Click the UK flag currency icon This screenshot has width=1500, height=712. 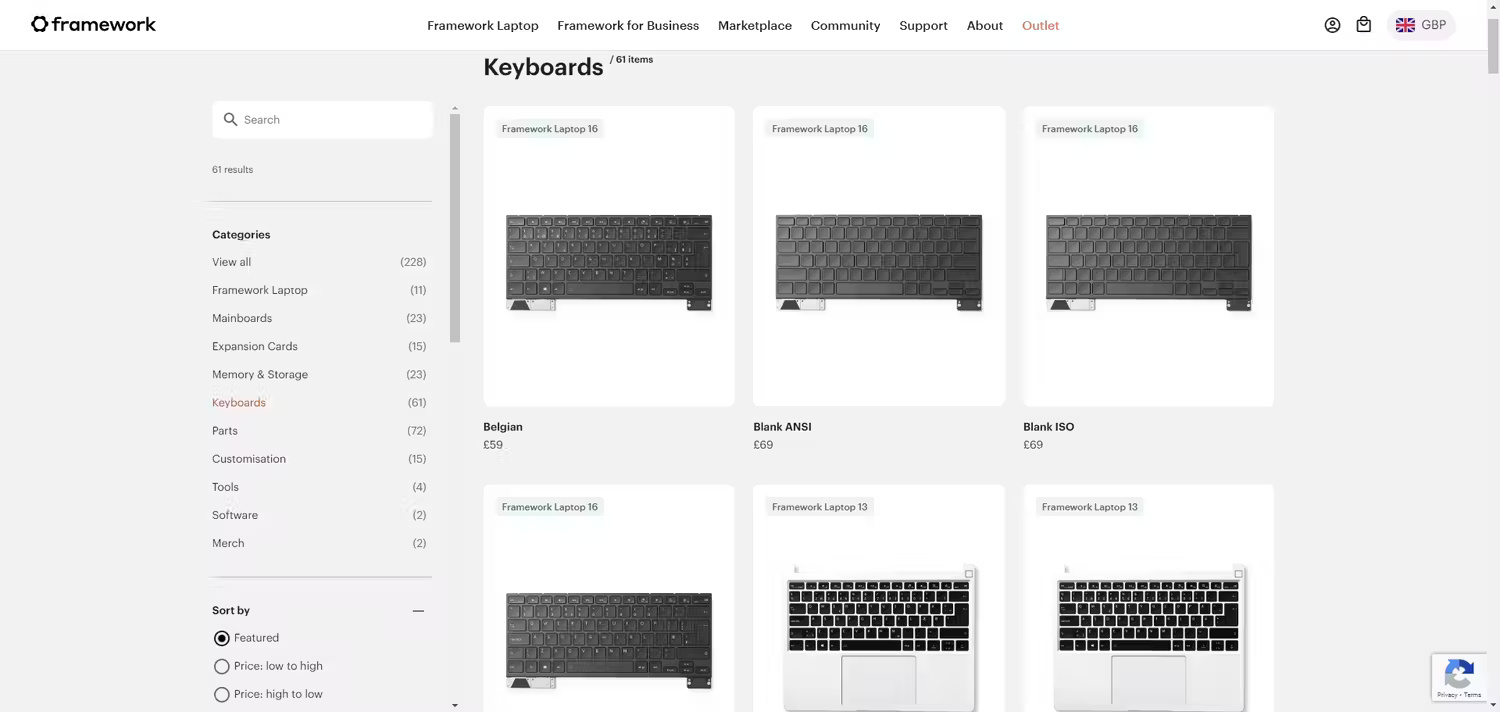click(1405, 24)
